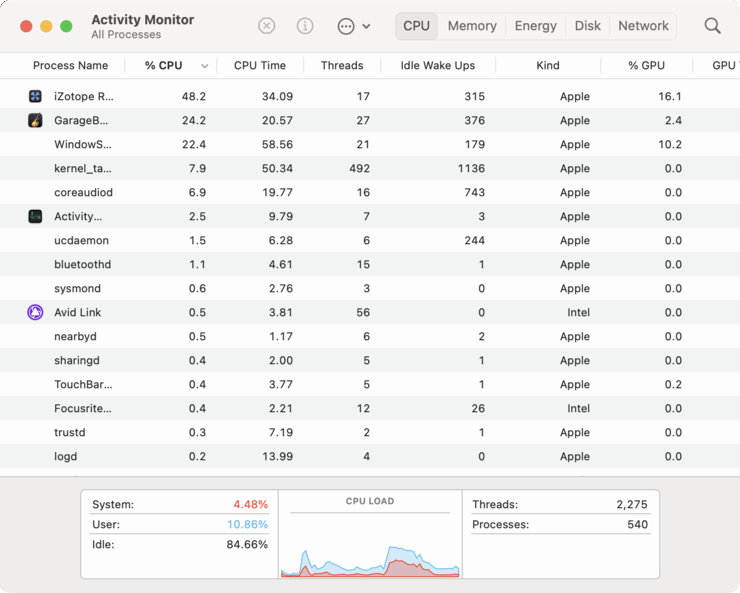This screenshot has width=740, height=593.
Task: Sort by % GPU column header
Action: [x=647, y=66]
